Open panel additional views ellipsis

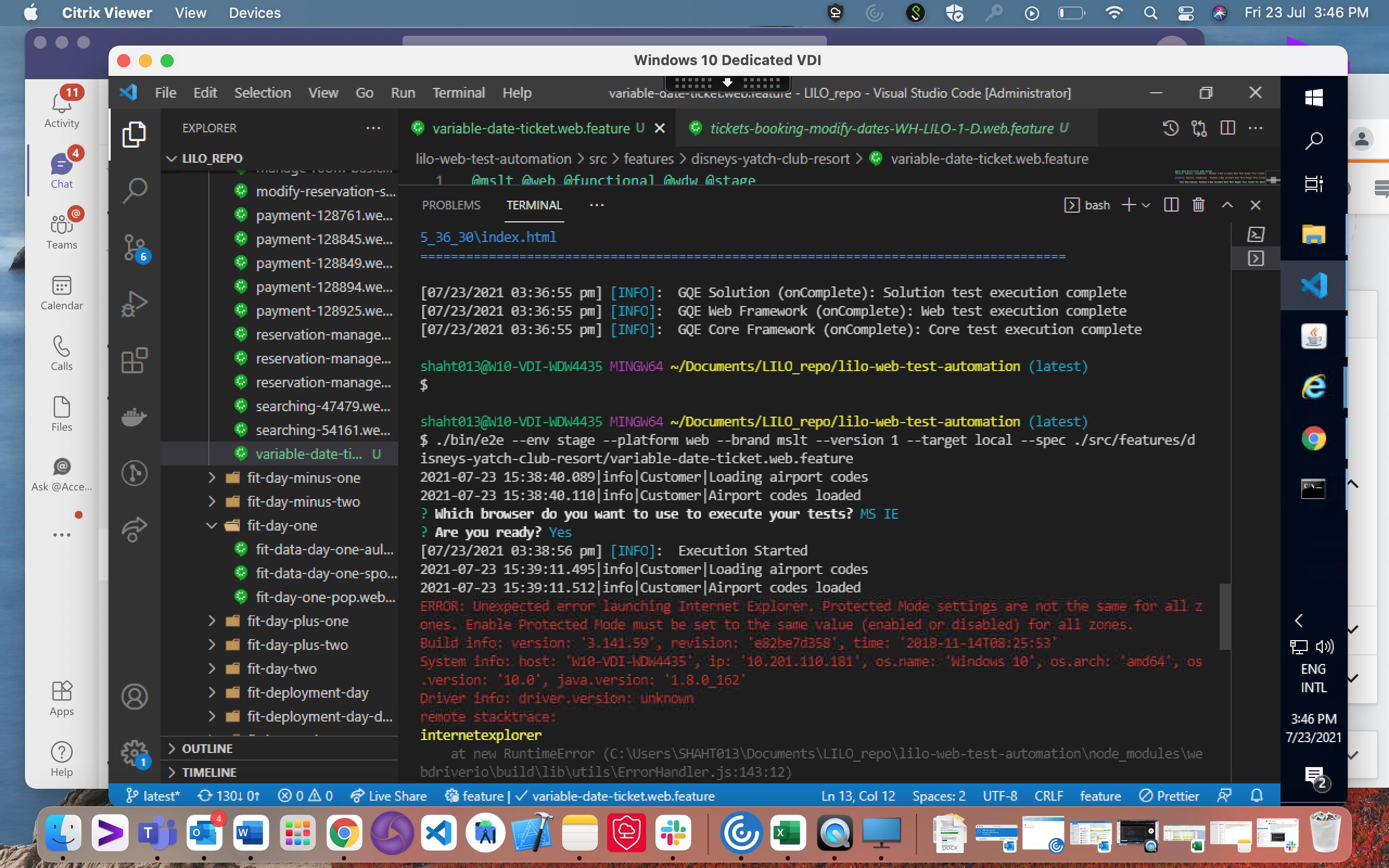tap(597, 205)
